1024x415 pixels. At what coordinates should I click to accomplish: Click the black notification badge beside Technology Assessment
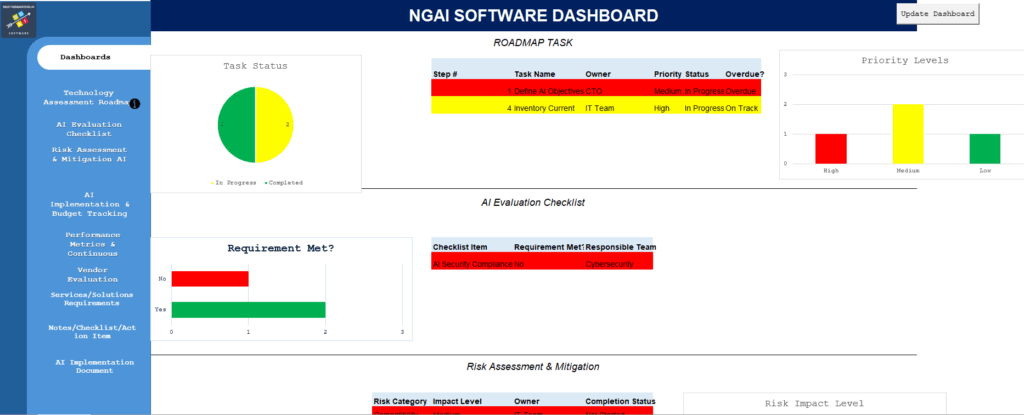(x=135, y=103)
